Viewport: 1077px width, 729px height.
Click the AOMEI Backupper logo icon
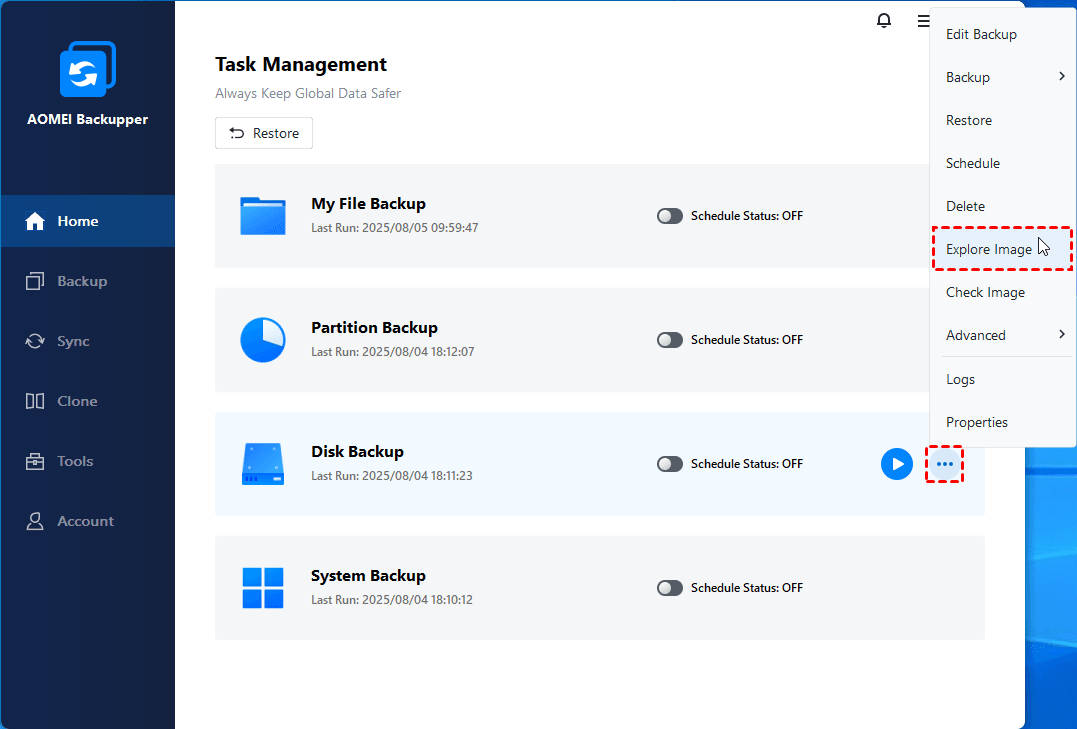(87, 69)
